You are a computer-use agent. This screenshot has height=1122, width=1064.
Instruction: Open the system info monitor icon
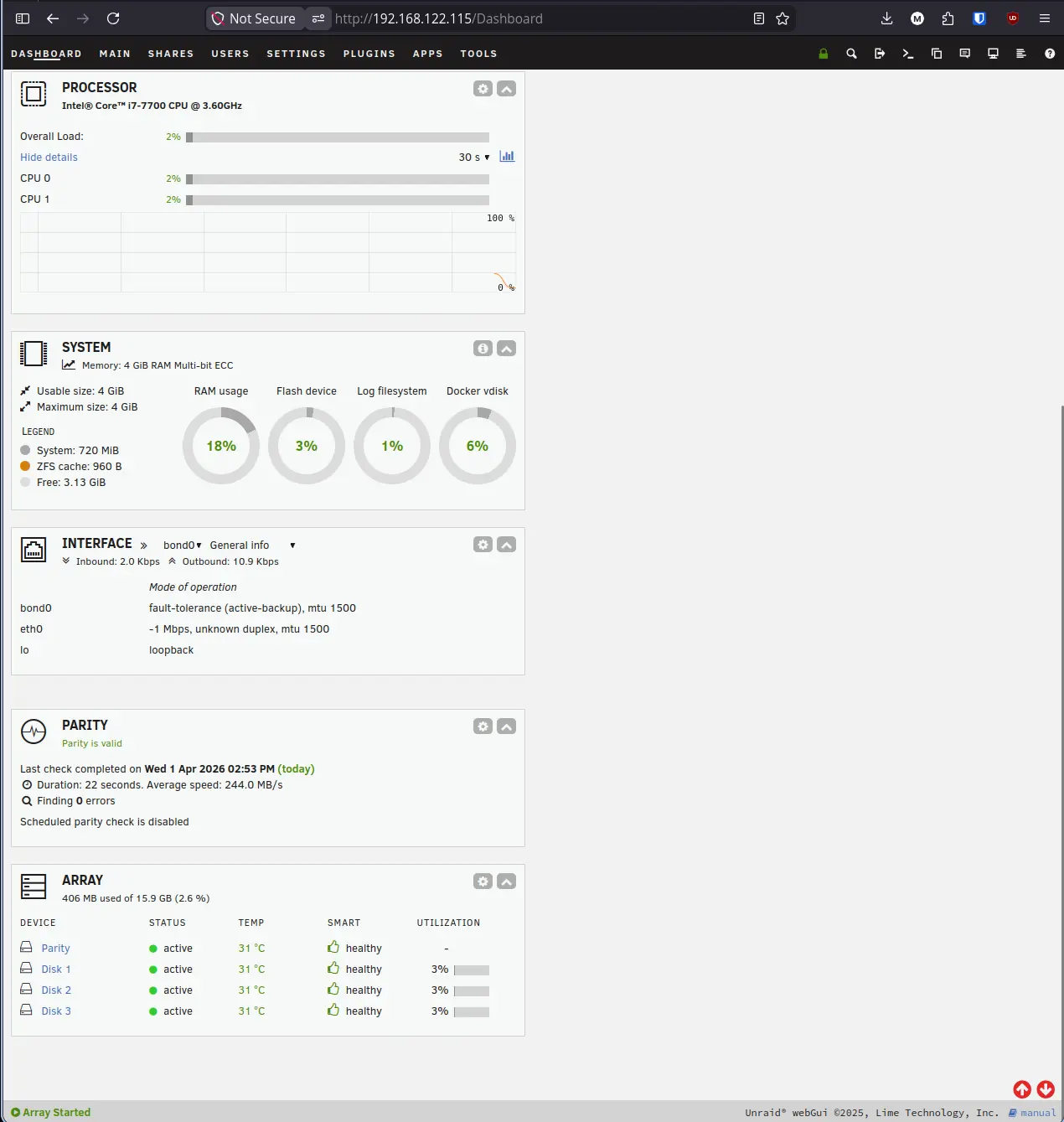coord(993,54)
